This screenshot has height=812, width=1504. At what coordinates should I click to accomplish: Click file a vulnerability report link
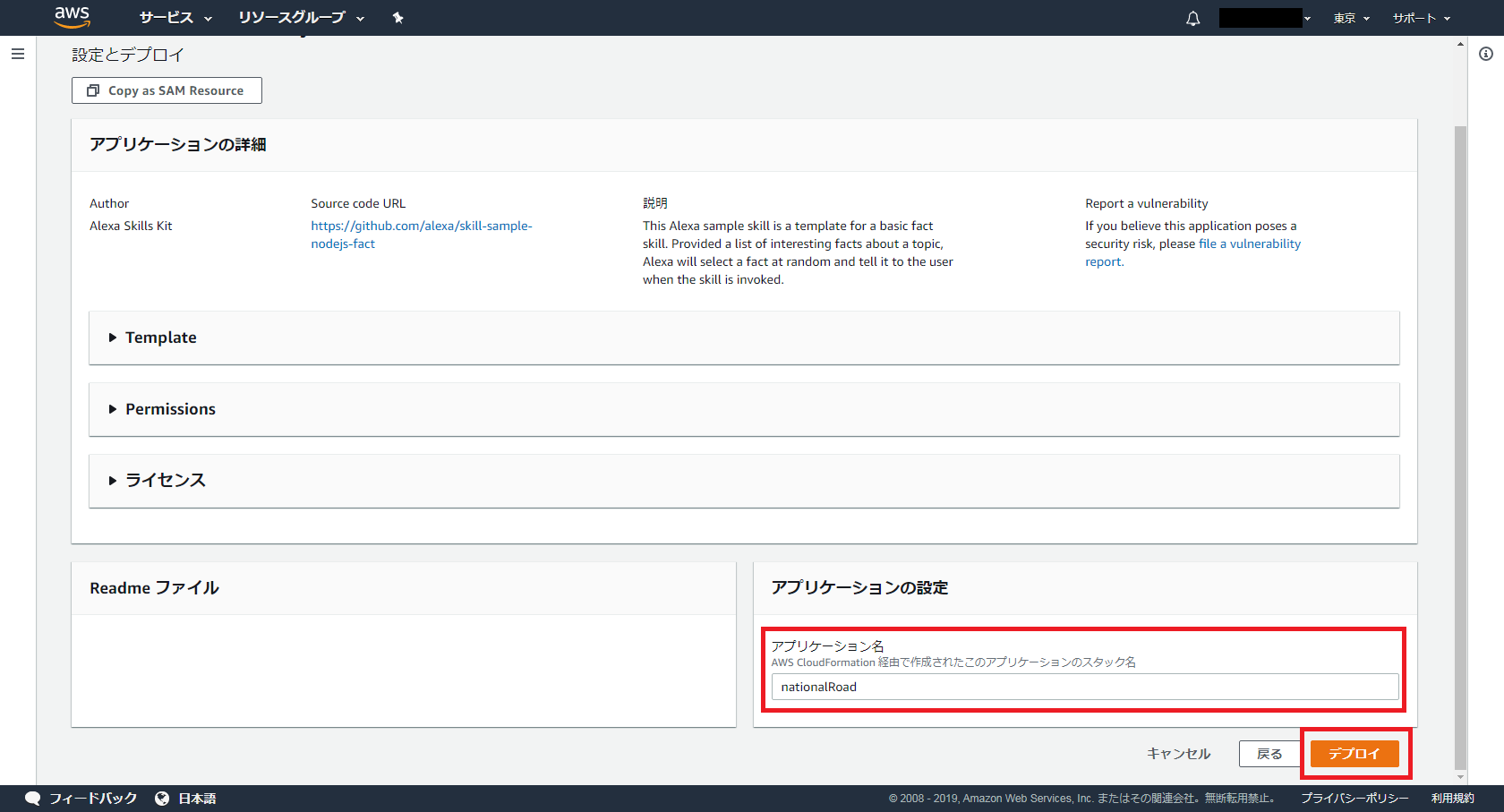1193,252
